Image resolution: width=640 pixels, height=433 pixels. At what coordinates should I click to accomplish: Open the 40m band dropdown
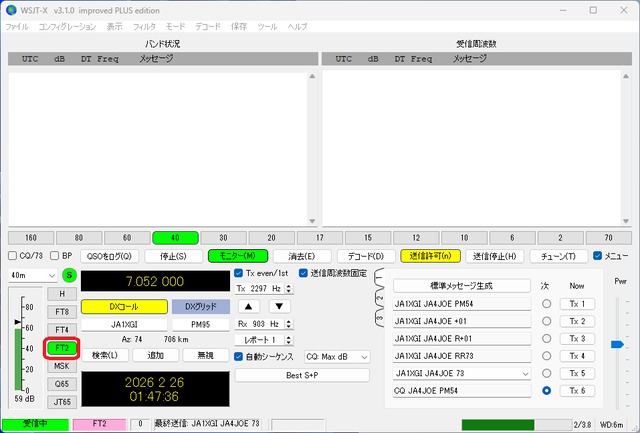coord(33,275)
